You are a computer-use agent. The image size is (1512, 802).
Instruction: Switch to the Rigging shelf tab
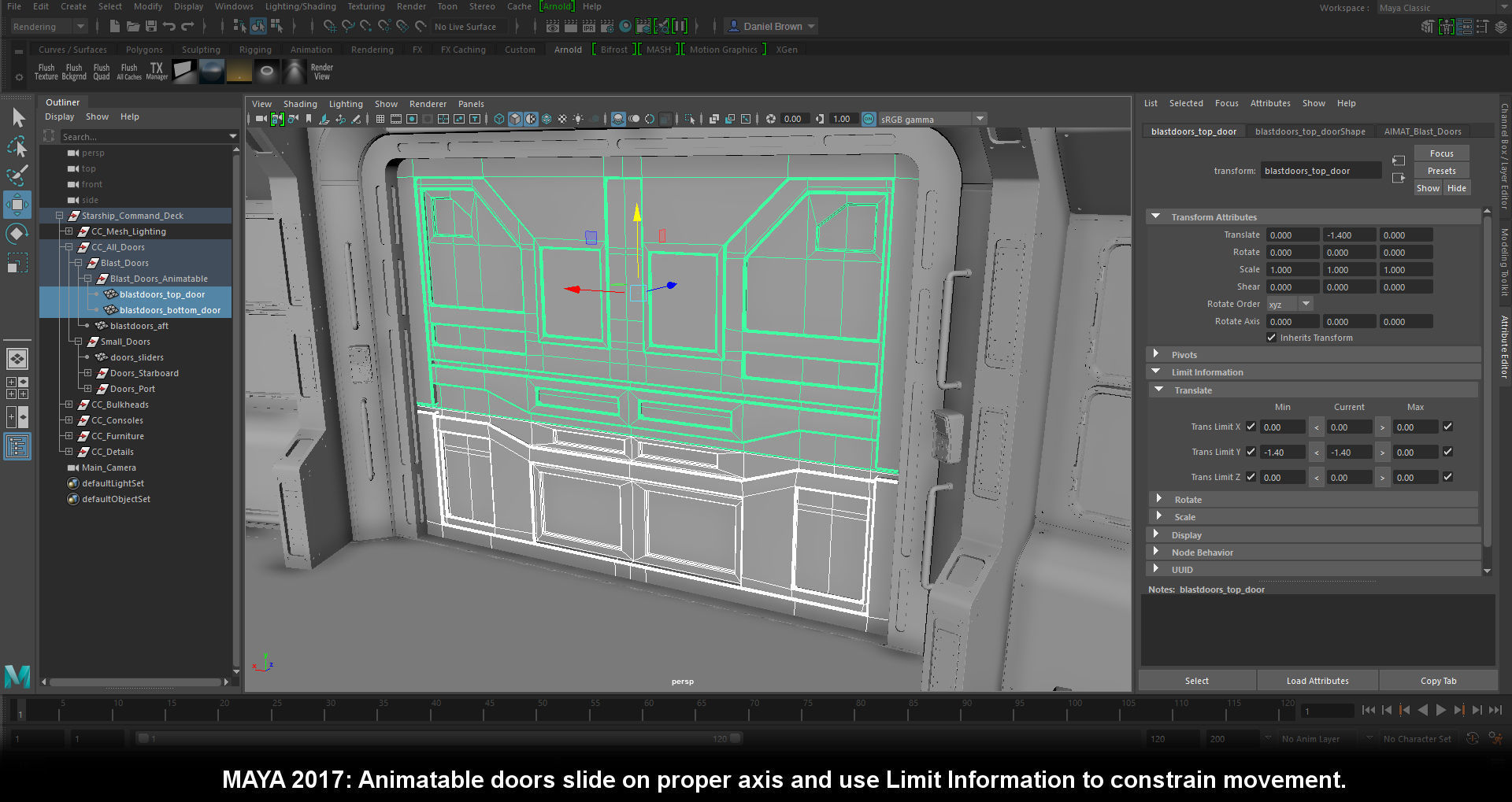coord(255,50)
